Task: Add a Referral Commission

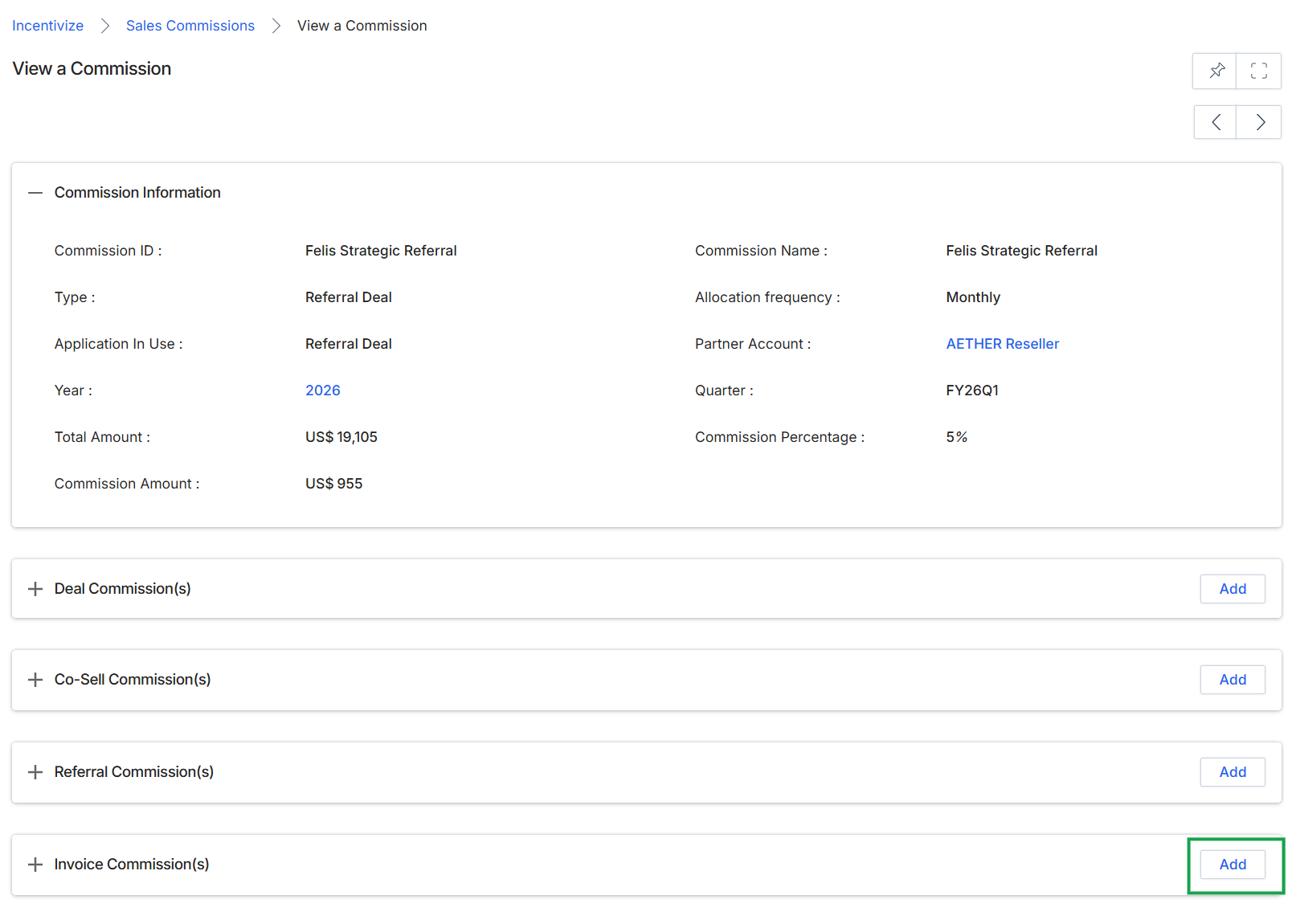Action: tap(1233, 772)
